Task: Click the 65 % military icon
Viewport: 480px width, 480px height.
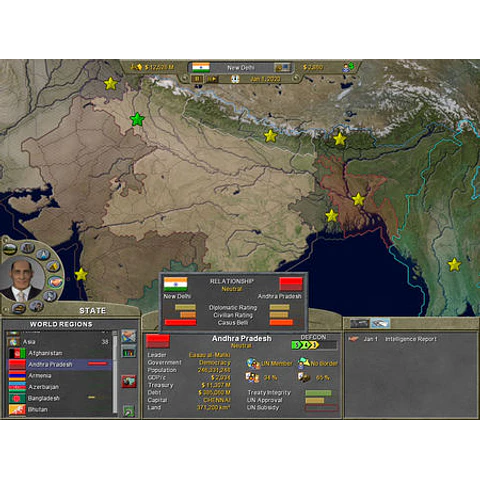Action: pos(304,377)
